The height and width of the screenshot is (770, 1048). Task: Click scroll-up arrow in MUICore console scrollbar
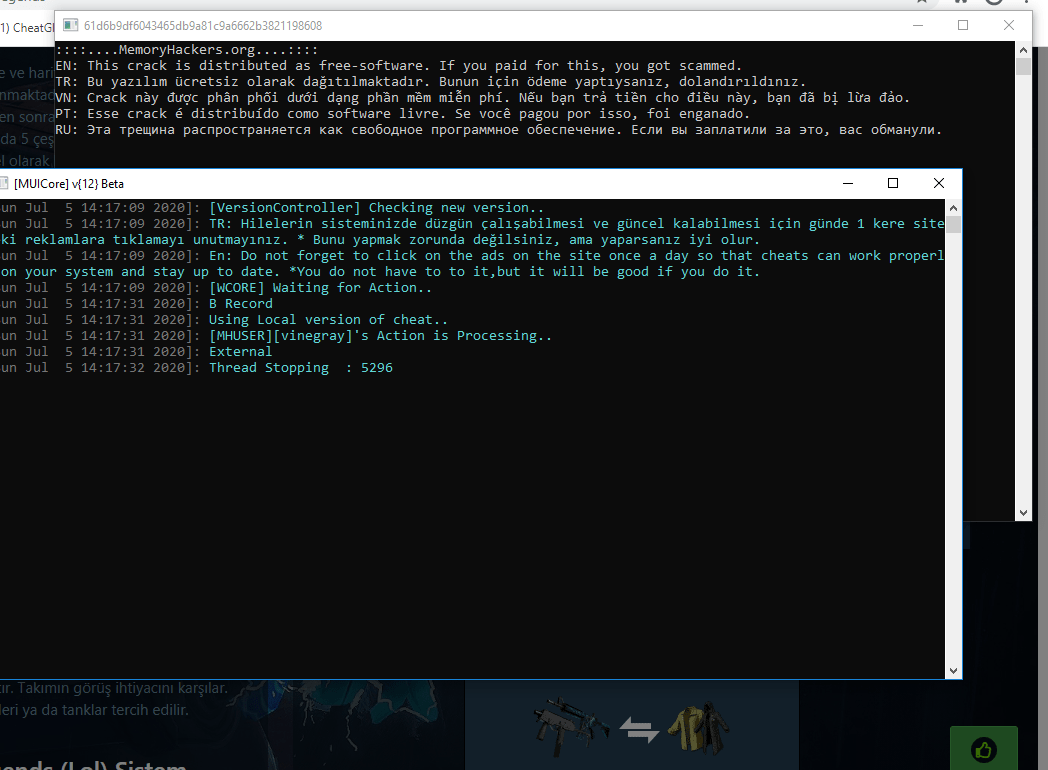953,207
